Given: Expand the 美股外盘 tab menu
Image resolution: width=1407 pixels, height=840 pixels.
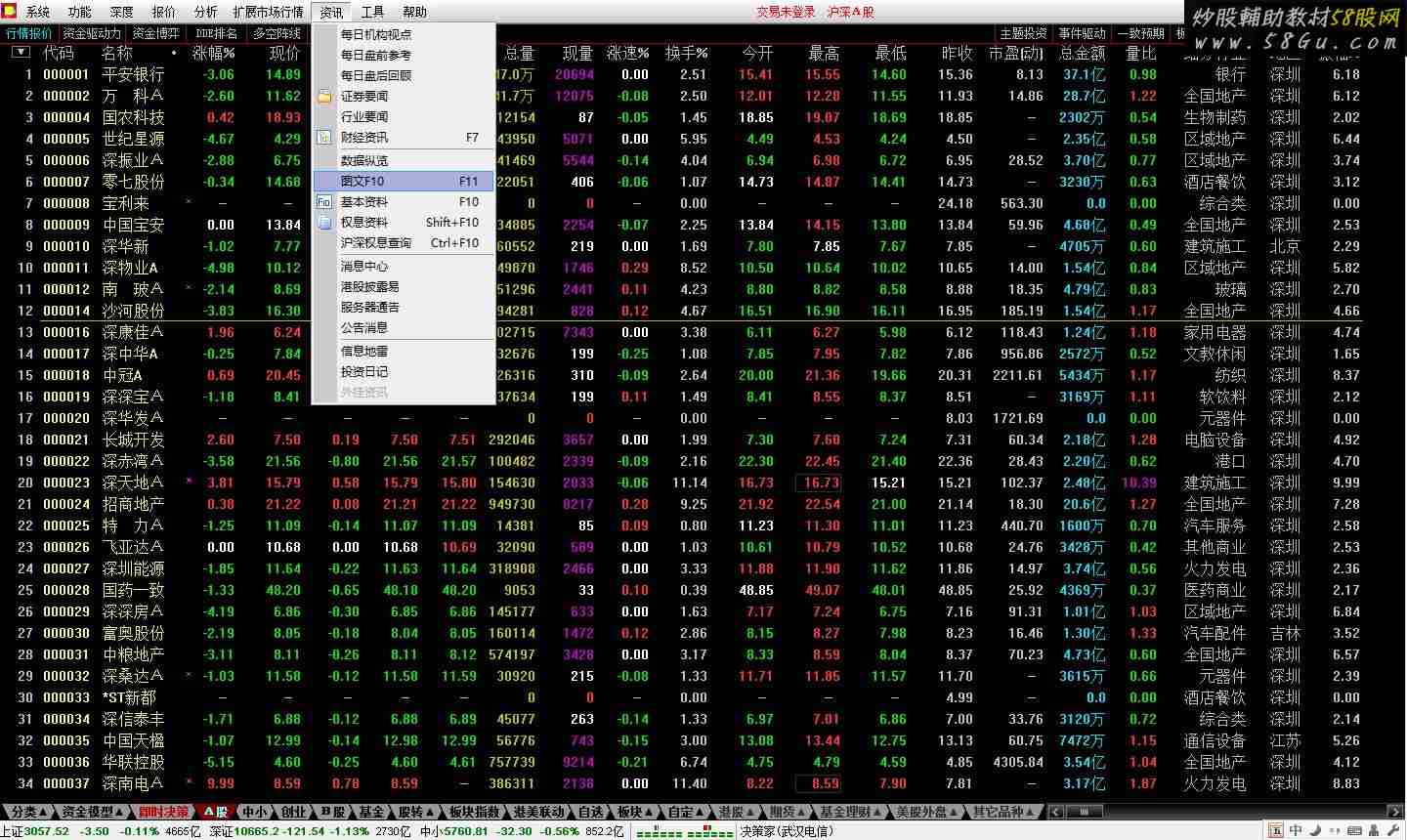Looking at the screenshot, I should (955, 812).
